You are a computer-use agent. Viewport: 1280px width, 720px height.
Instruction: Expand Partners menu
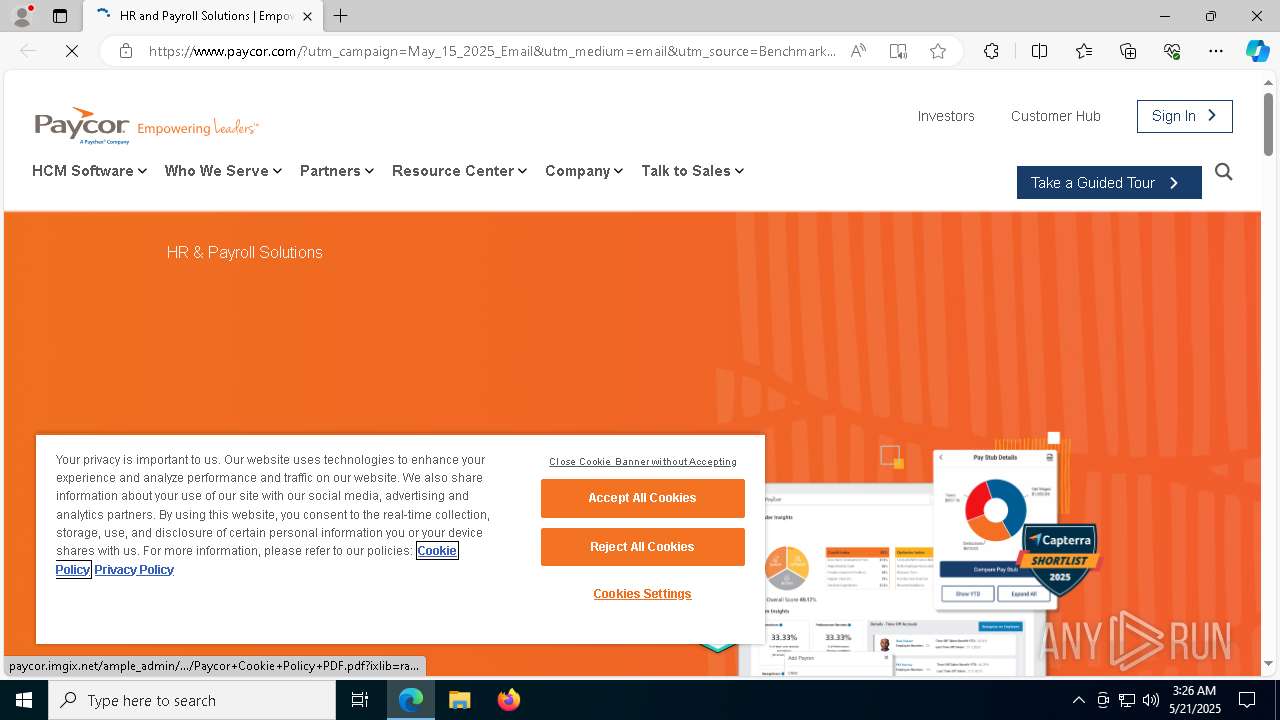click(x=337, y=171)
